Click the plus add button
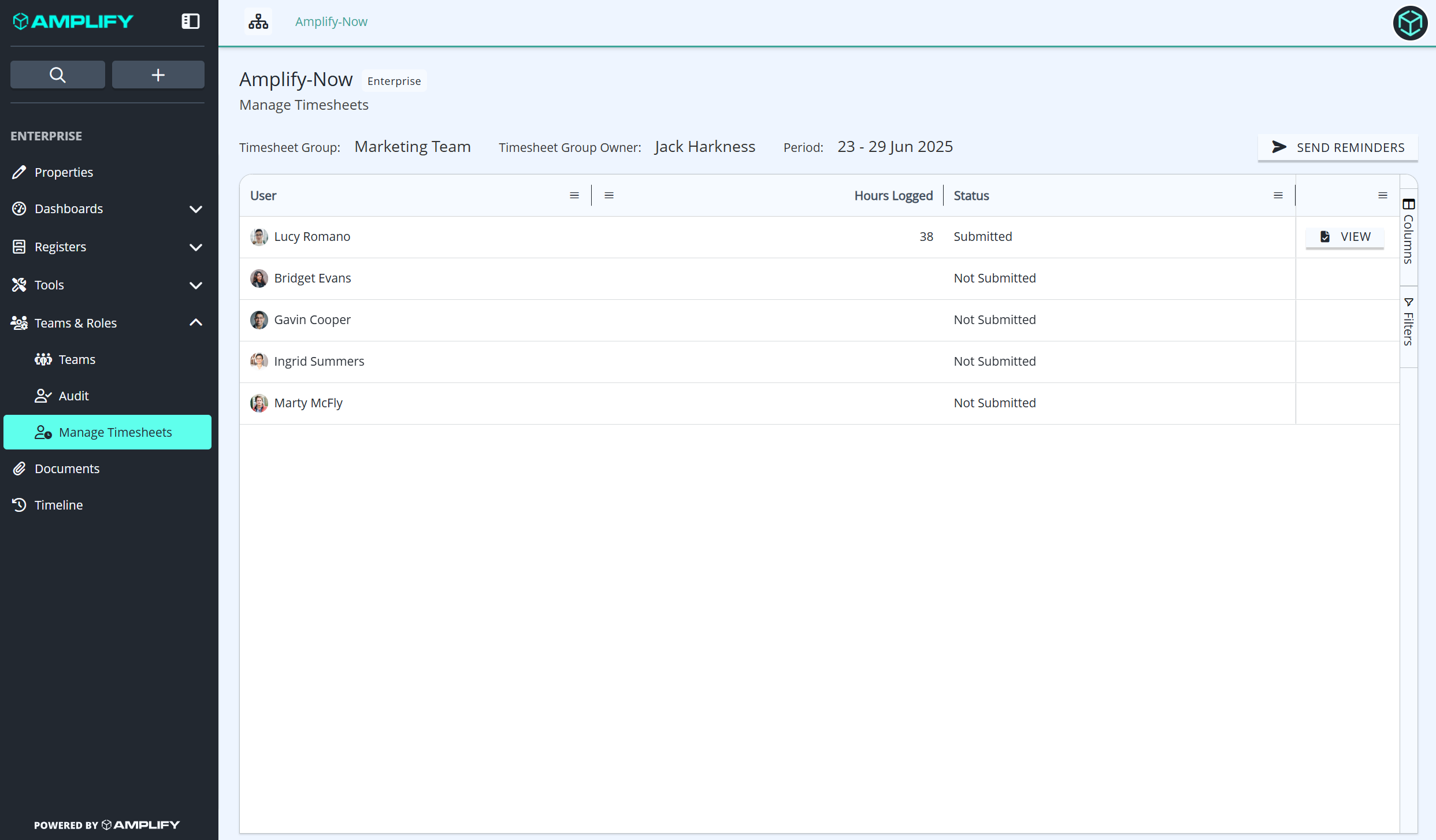 coord(158,75)
